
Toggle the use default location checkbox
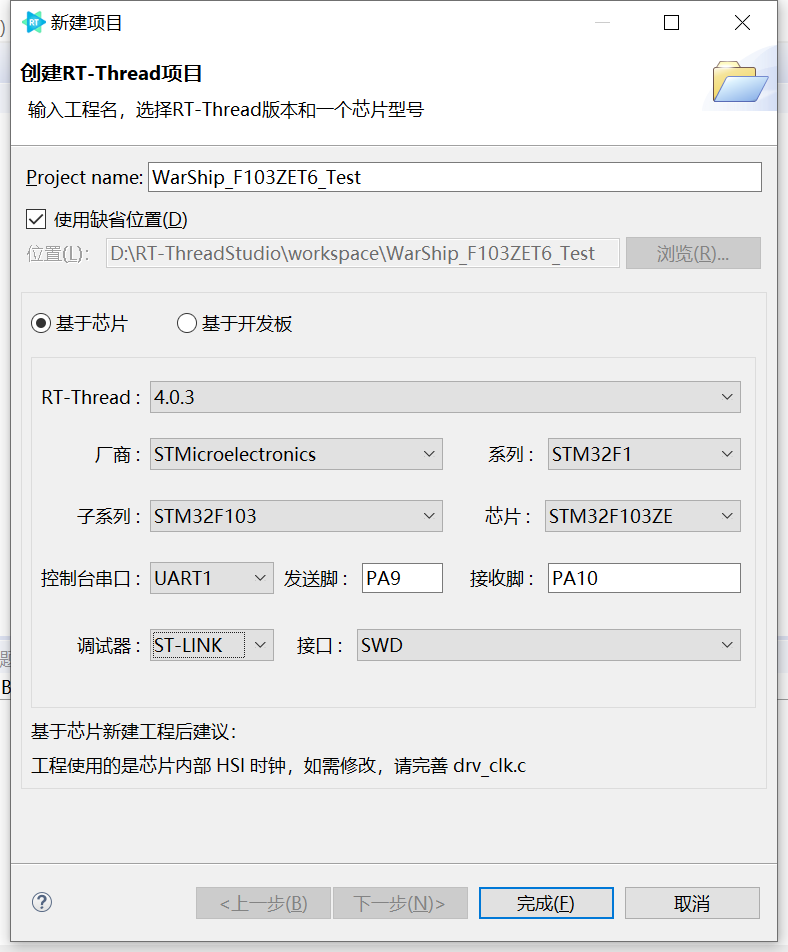[37, 219]
